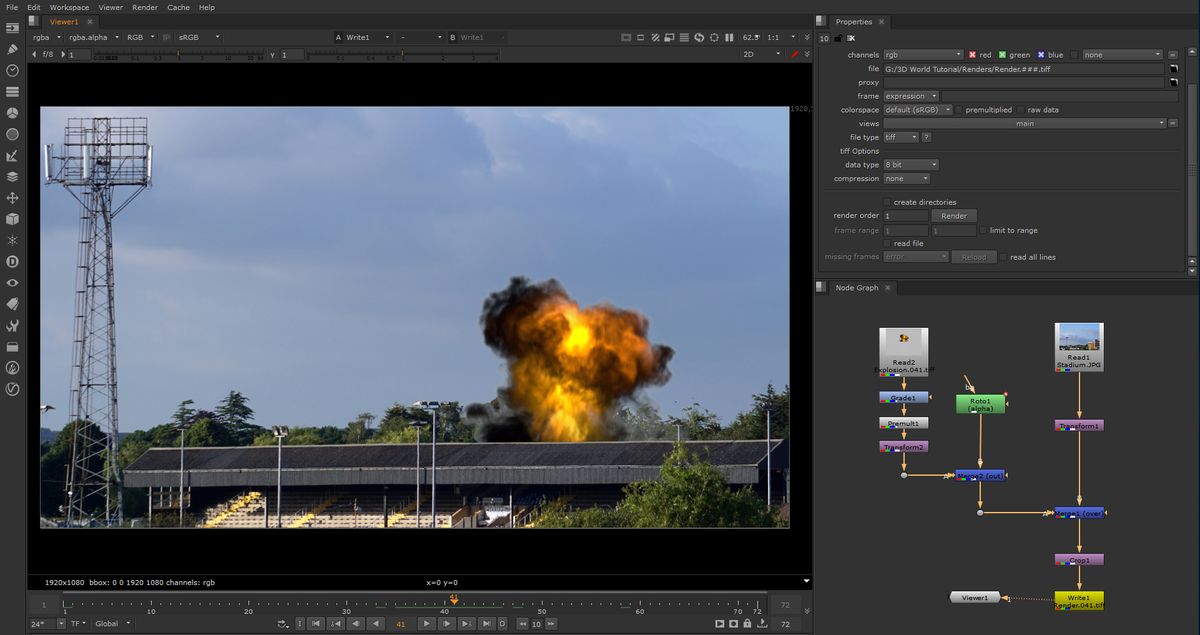Open the 3D nodes cube icon
This screenshot has width=1200, height=635.
click(12, 218)
